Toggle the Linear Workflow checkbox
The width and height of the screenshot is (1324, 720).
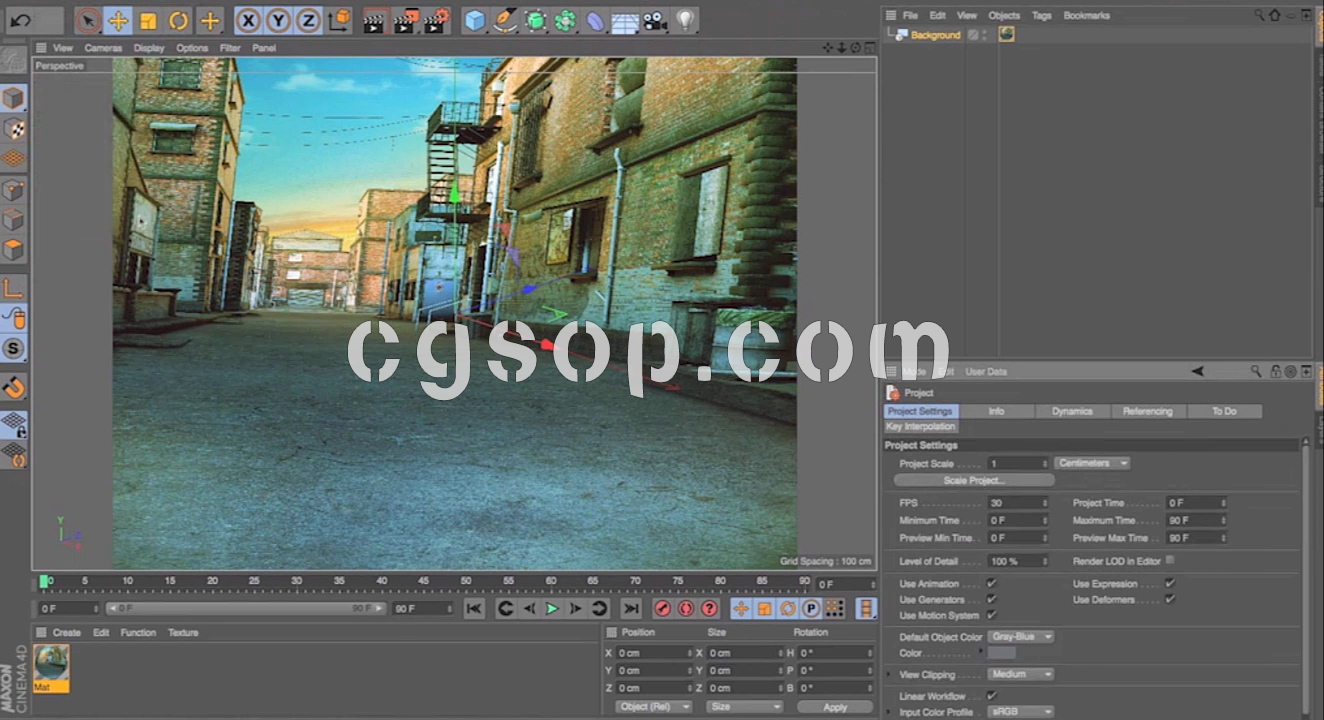click(x=991, y=695)
